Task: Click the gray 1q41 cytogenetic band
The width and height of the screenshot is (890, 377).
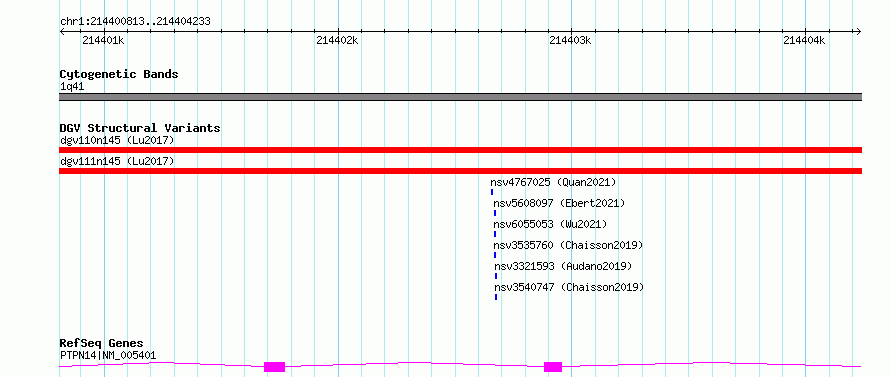Action: click(460, 97)
